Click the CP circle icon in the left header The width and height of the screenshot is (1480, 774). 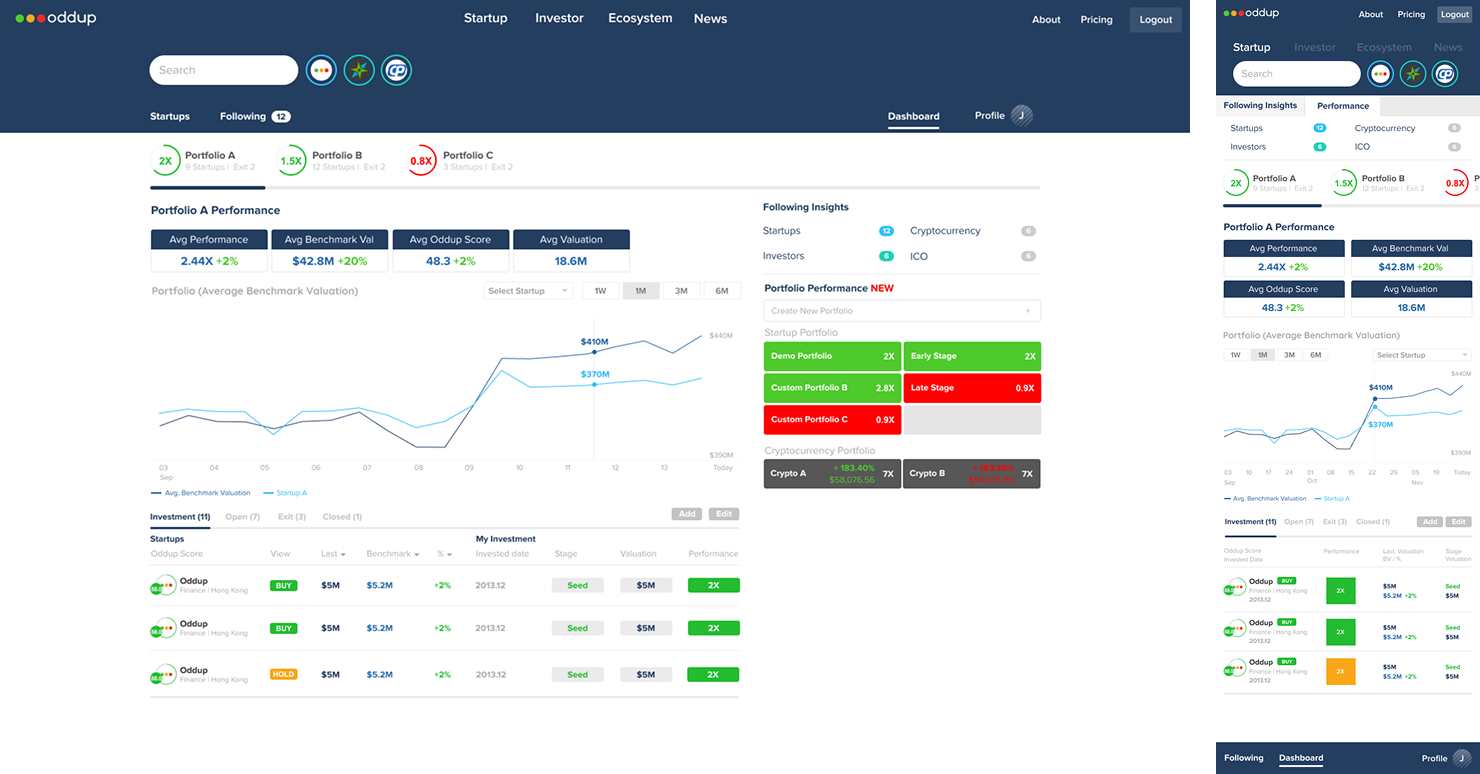click(x=397, y=70)
